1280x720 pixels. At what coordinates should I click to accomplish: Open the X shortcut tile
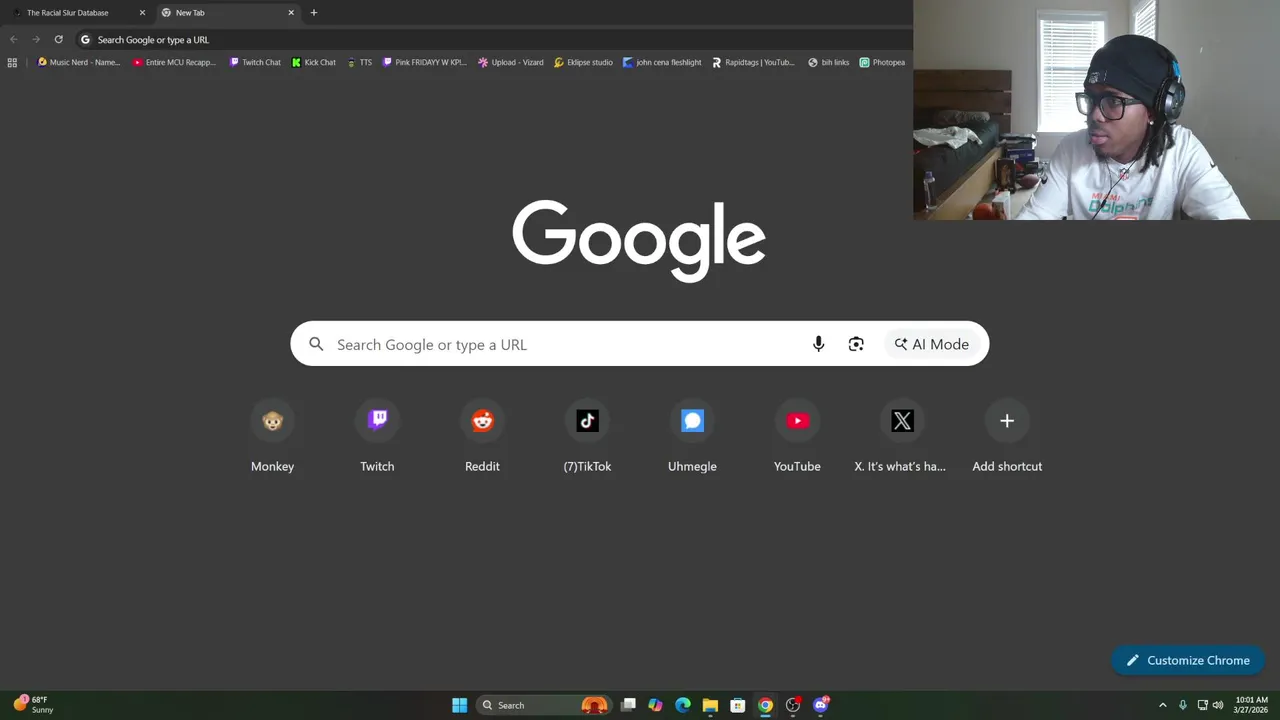point(902,437)
